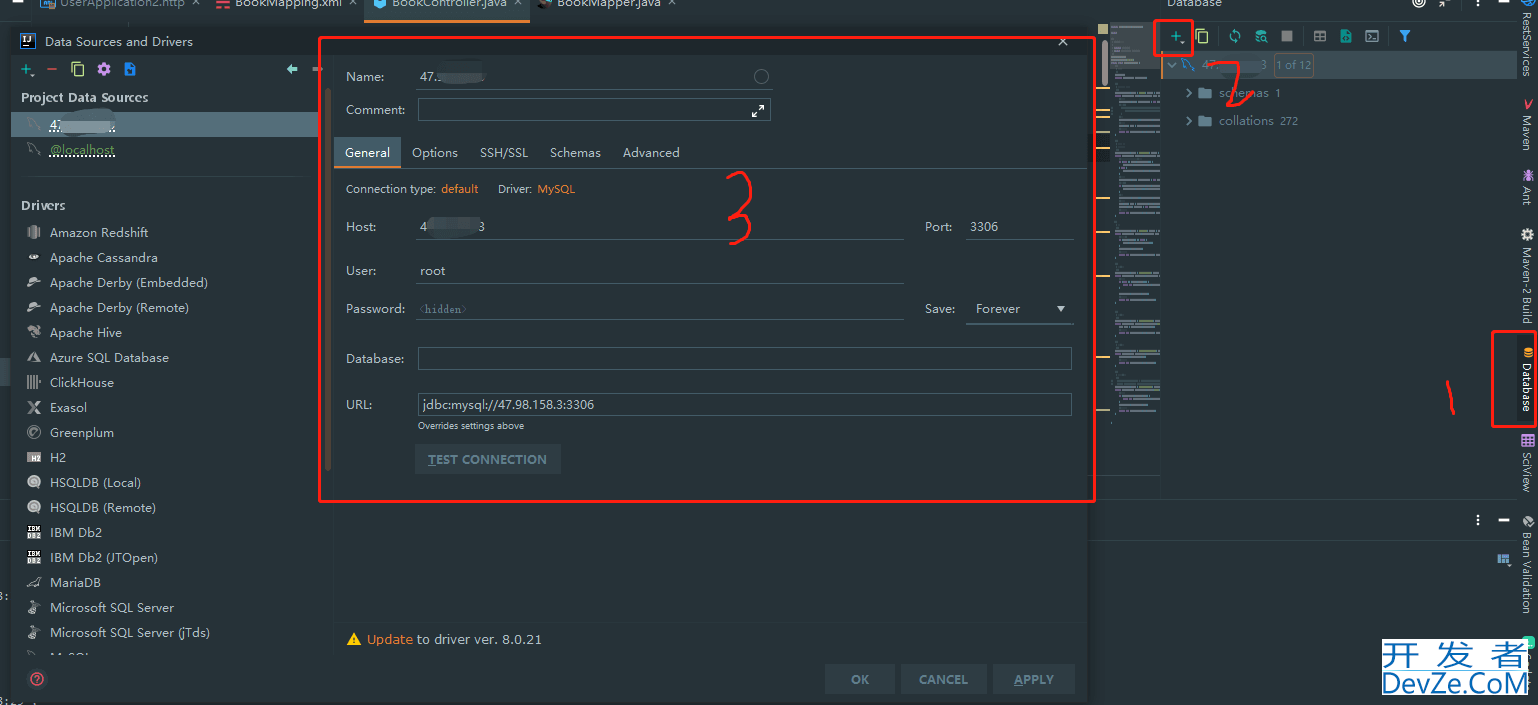This screenshot has height=705, width=1538.
Task: Select the HSQLDB (Local) driver
Action: point(95,483)
